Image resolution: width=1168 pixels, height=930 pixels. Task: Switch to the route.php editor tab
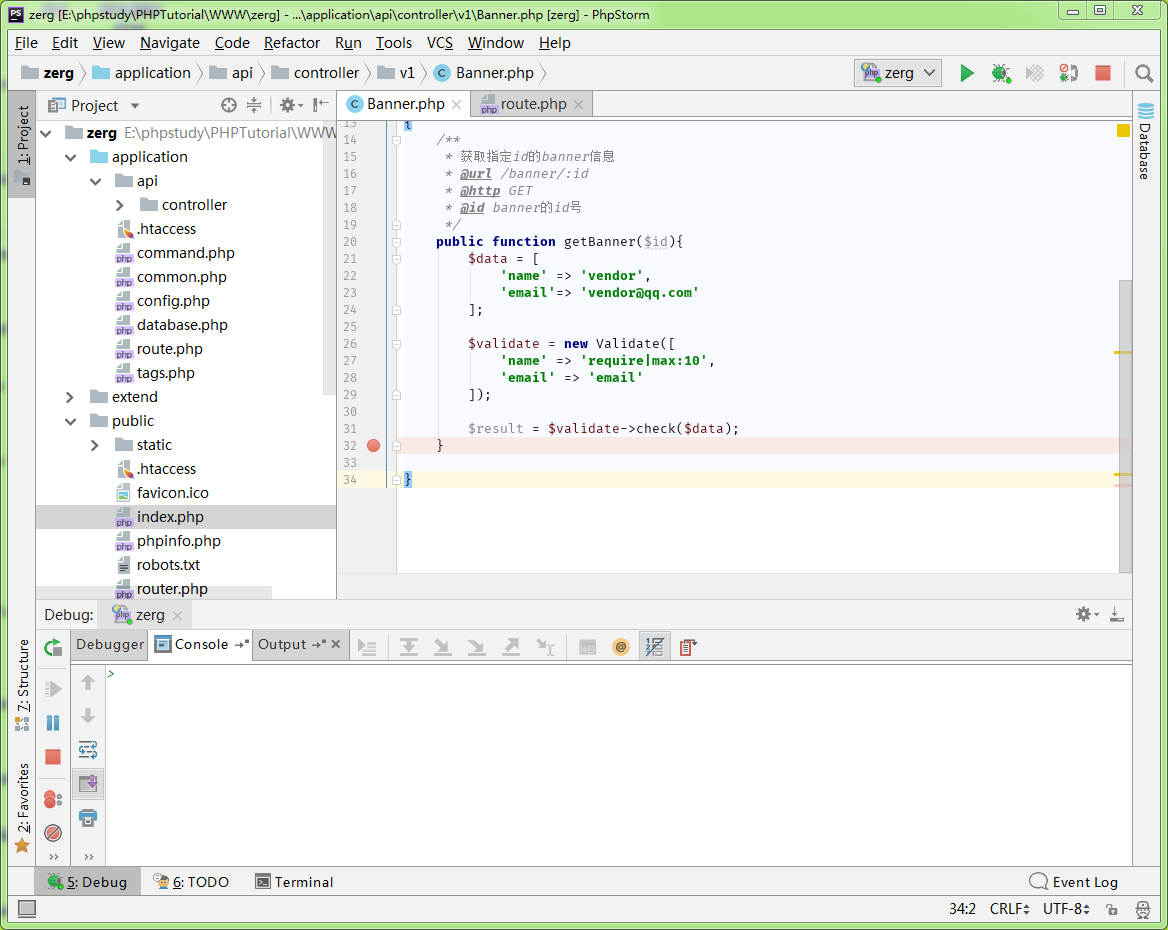532,104
